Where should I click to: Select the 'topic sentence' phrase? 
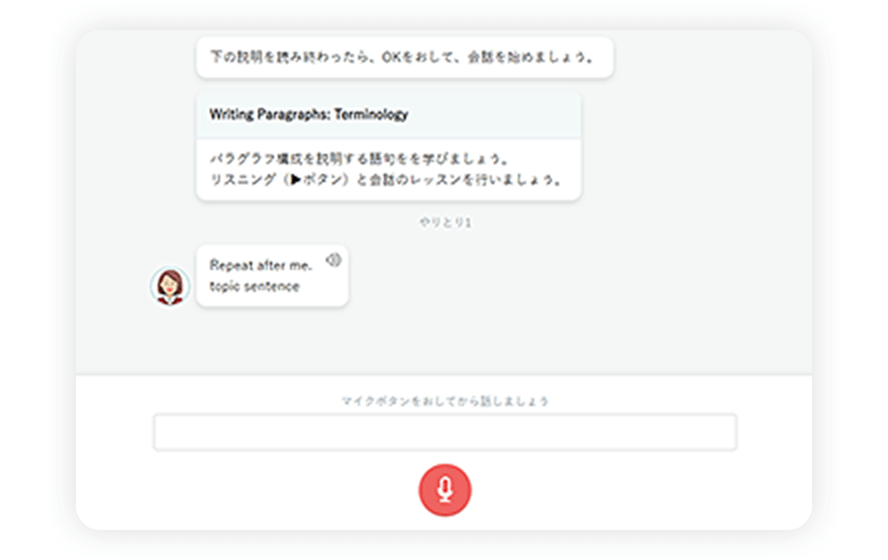(x=254, y=286)
